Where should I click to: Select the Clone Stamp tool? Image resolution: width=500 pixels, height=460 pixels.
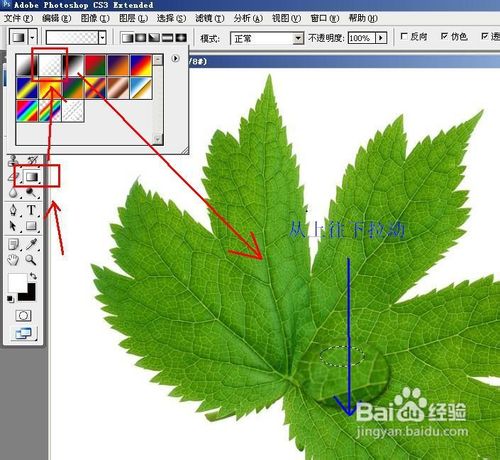[13, 161]
